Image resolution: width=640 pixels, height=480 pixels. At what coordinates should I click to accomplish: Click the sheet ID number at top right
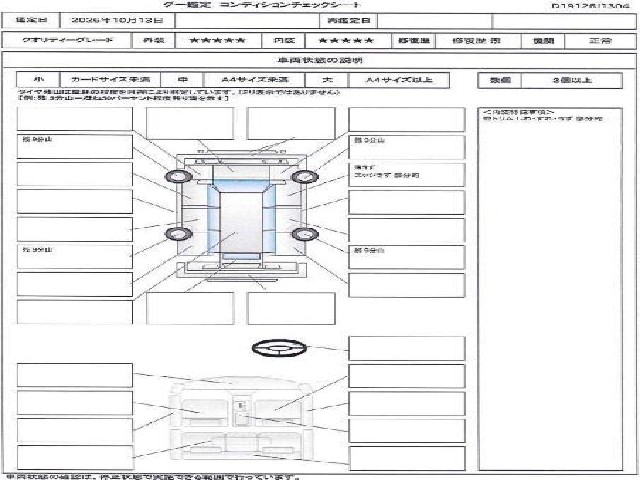tap(590, 6)
